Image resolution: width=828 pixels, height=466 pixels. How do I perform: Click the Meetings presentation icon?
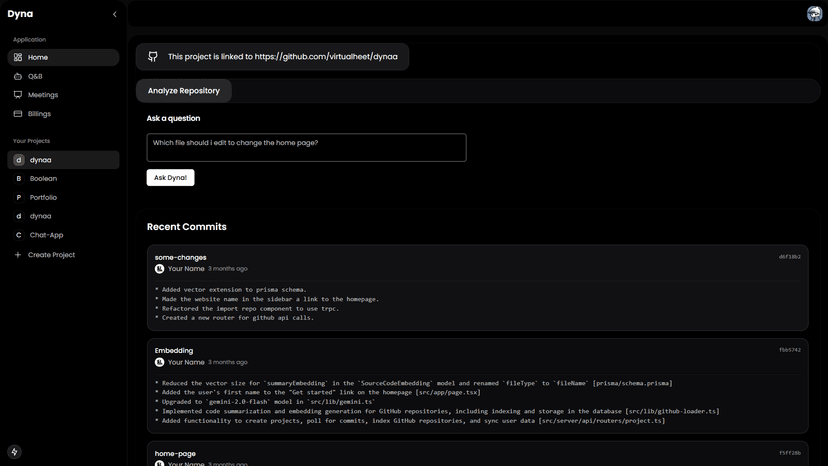tap(18, 95)
